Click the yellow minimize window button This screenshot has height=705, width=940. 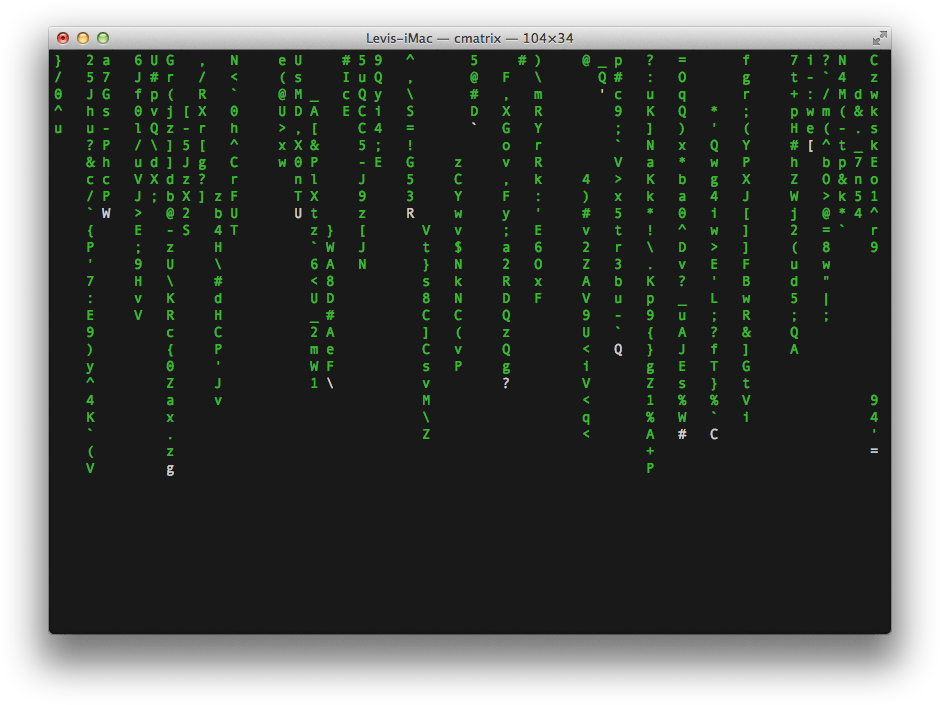pyautogui.click(x=83, y=38)
